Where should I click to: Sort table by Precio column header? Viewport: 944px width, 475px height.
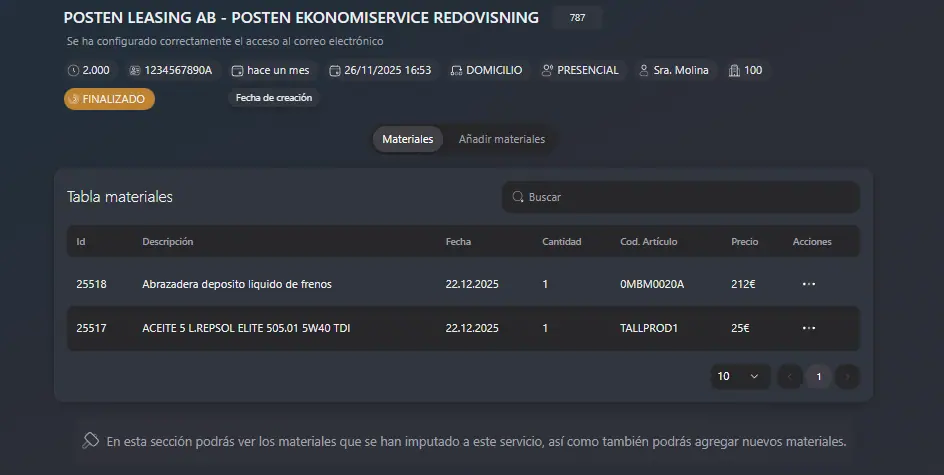pos(744,242)
